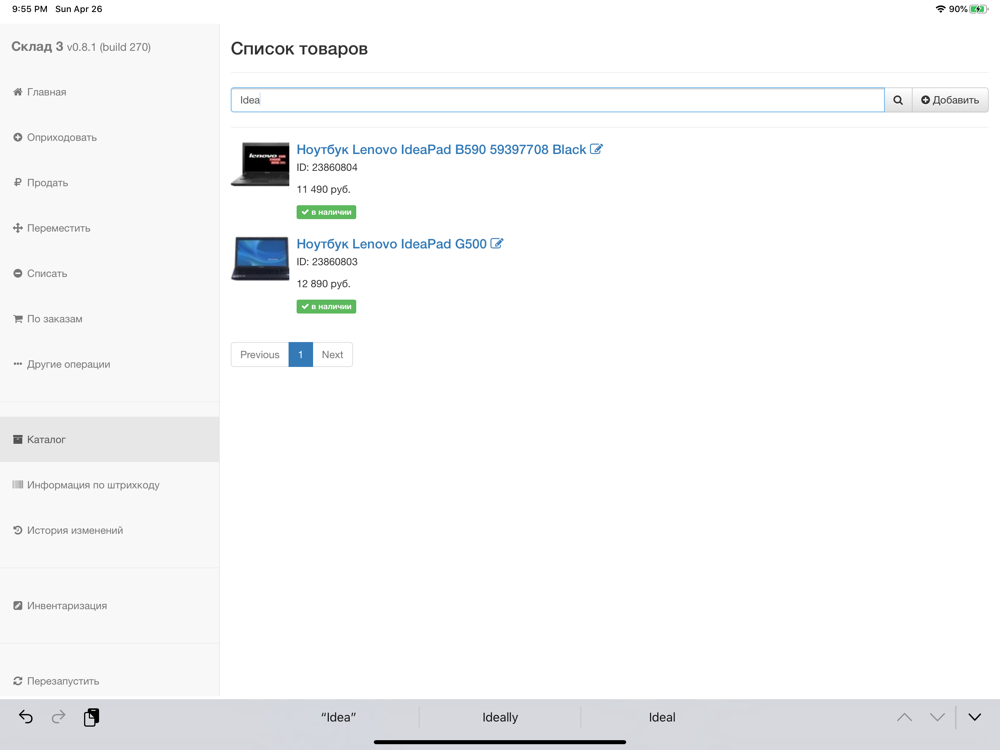Open Ноутбук Lenovo IdeaPad G500 link
This screenshot has width=1000, height=750.
[392, 244]
